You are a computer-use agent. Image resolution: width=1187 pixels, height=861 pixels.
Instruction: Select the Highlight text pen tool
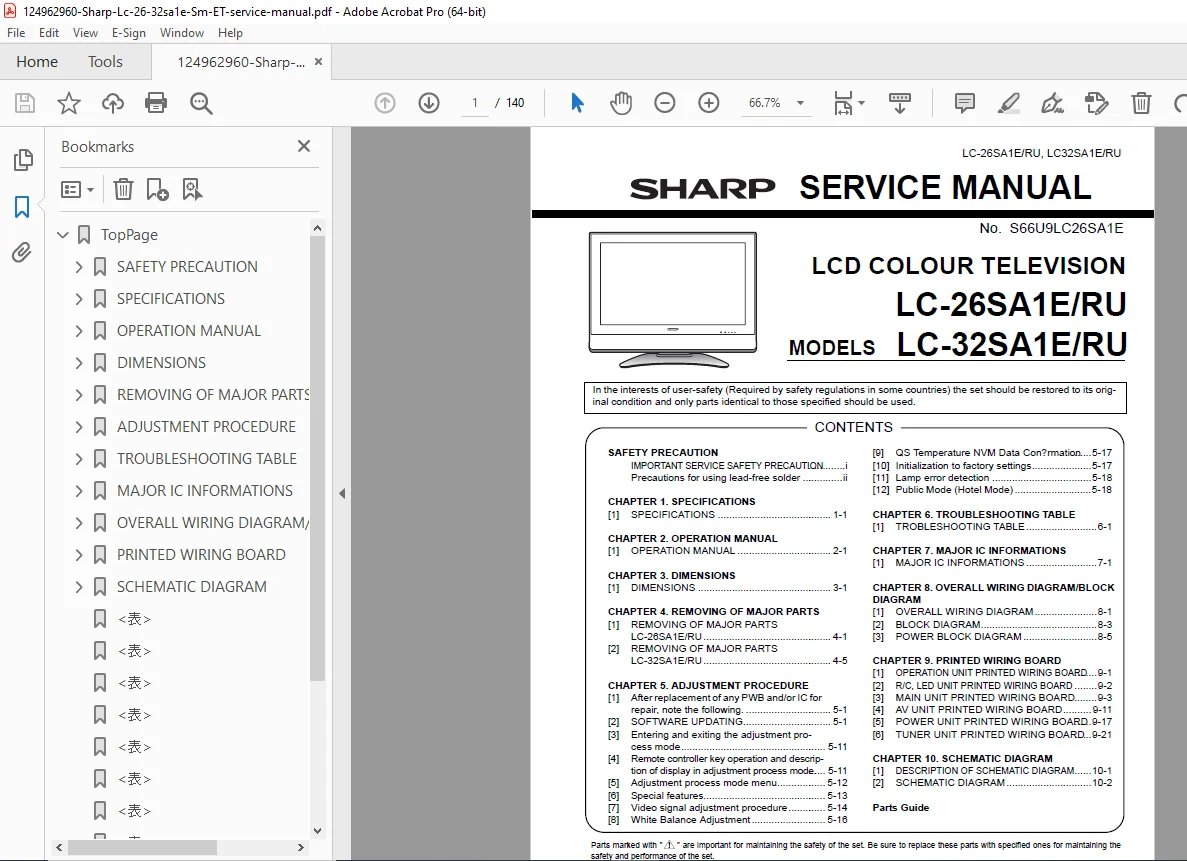[x=1008, y=103]
